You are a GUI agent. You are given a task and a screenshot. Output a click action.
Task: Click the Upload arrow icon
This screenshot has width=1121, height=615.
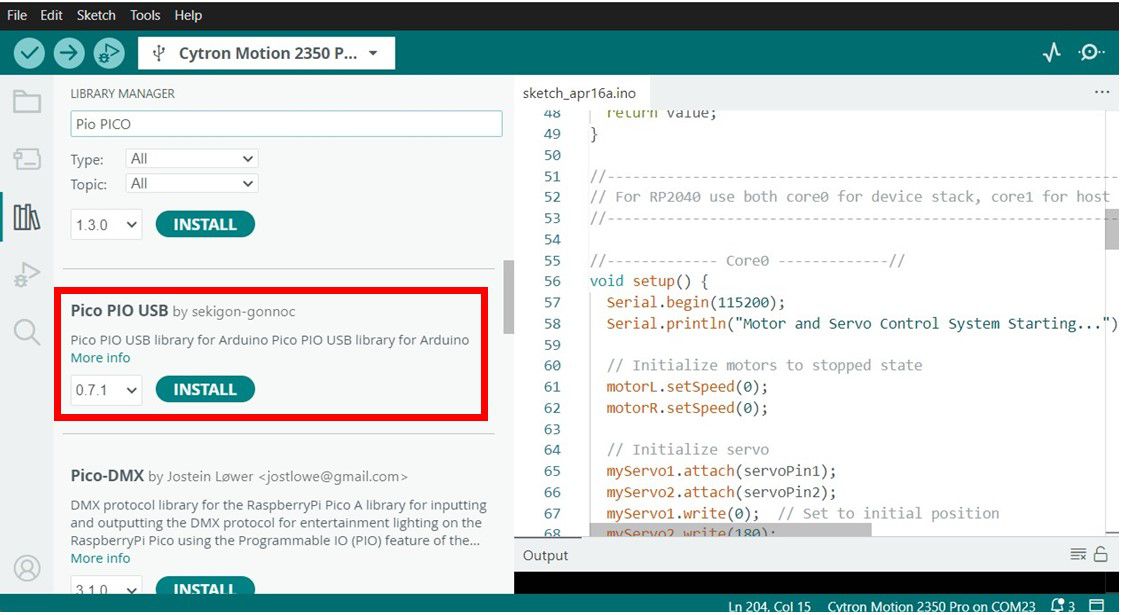(x=68, y=53)
